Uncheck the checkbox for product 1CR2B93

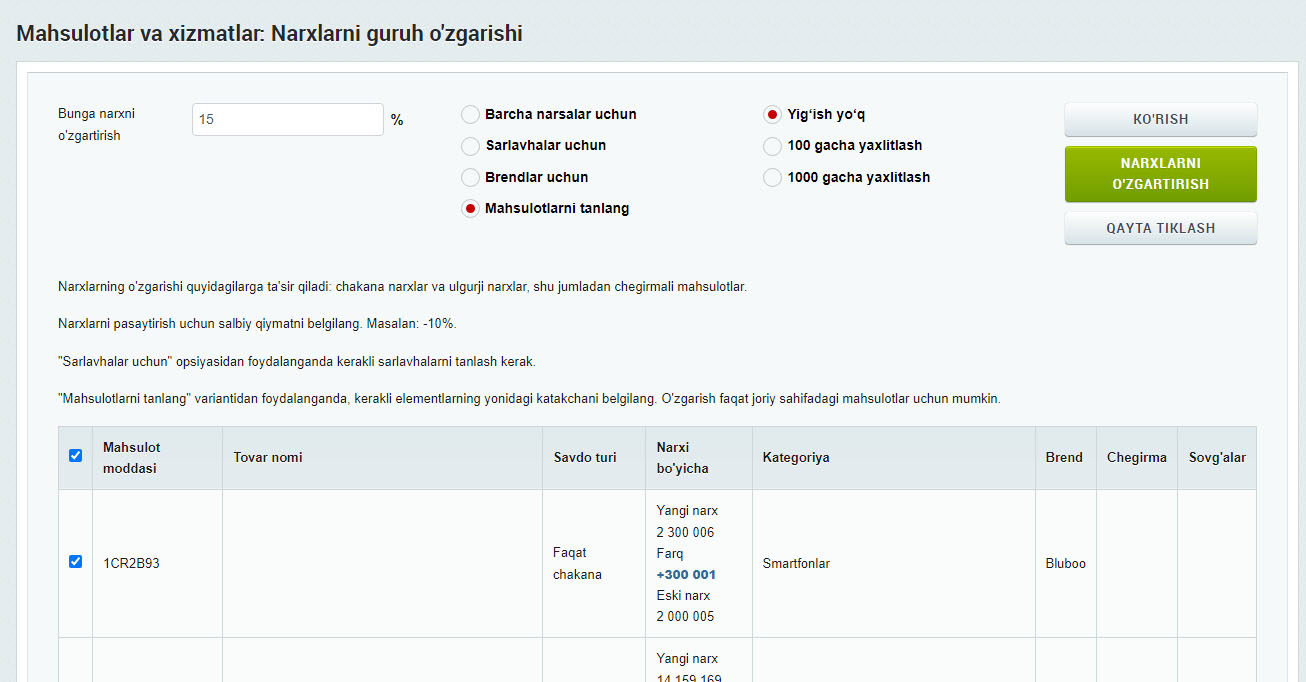[75, 562]
